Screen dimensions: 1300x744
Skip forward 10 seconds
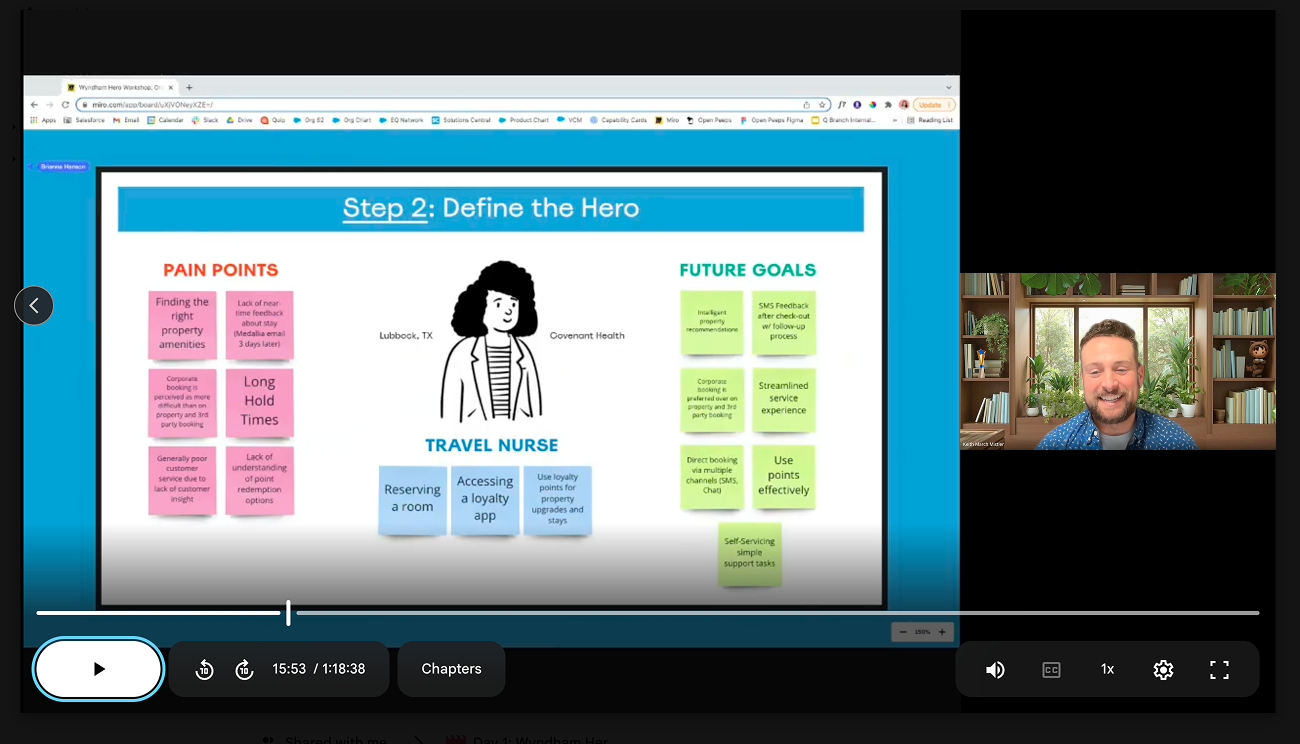[x=244, y=670]
